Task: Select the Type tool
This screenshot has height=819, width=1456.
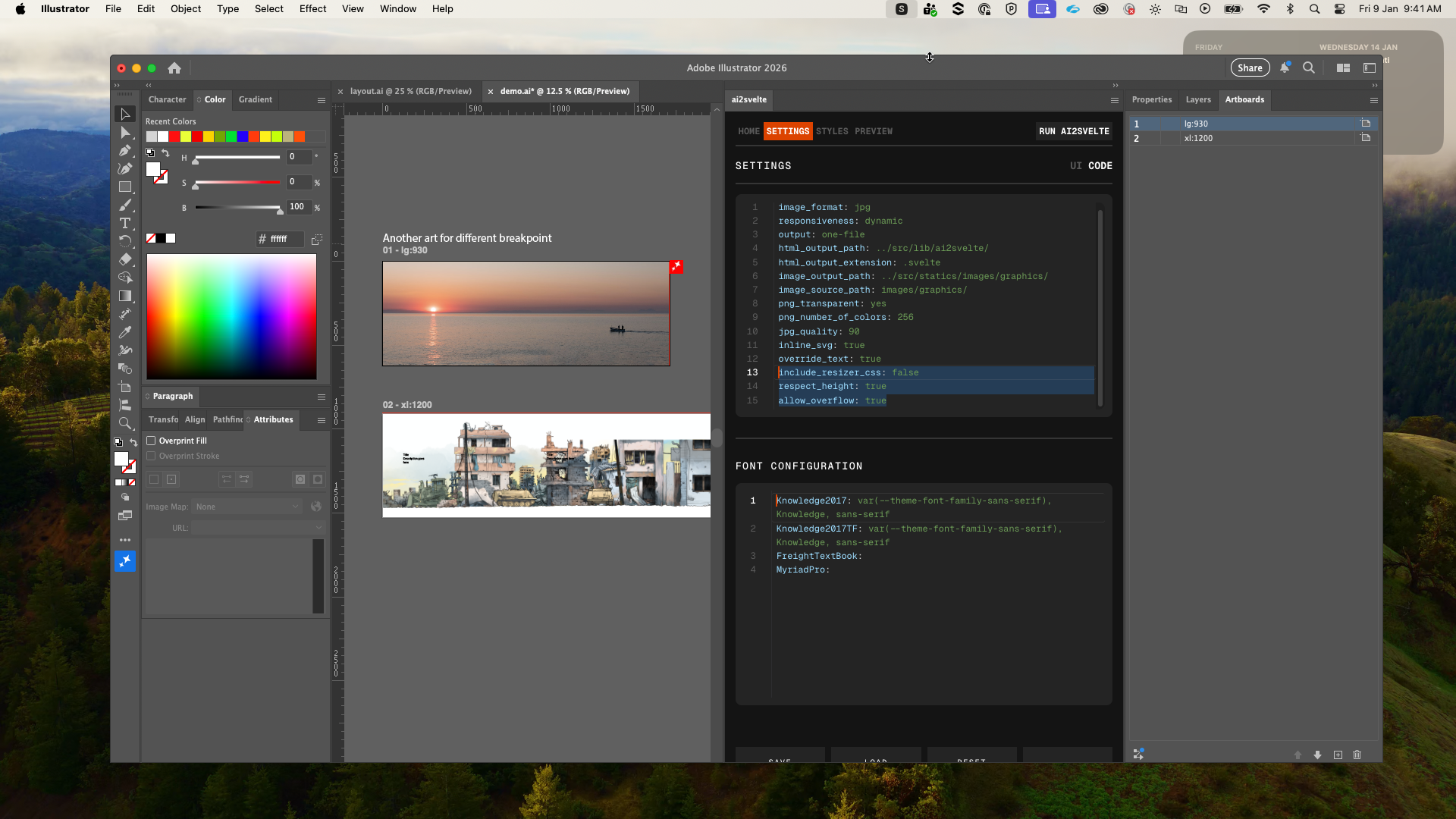Action: point(125,223)
